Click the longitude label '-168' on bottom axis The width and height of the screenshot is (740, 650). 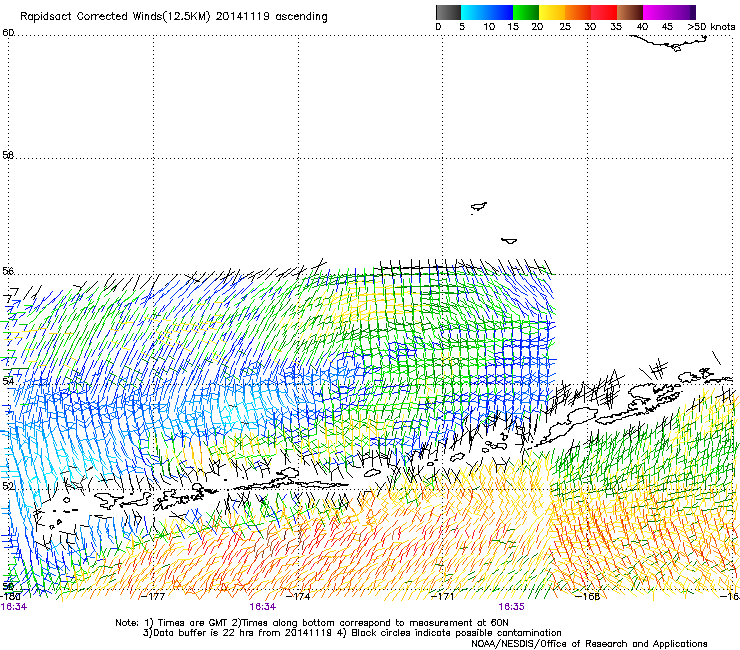(588, 596)
